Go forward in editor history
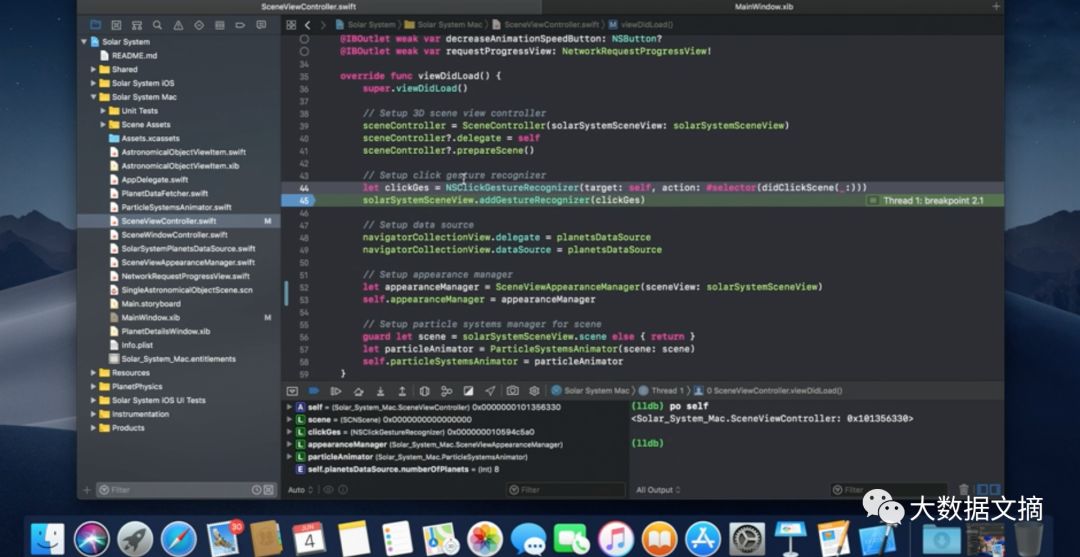 click(x=322, y=25)
